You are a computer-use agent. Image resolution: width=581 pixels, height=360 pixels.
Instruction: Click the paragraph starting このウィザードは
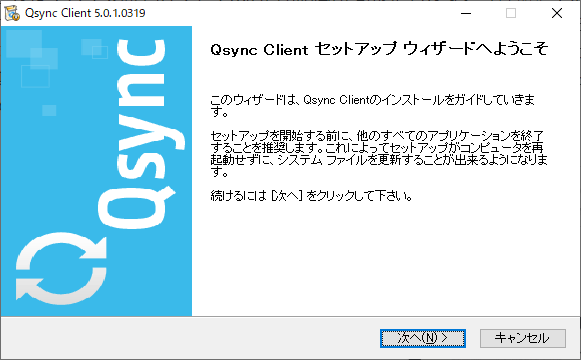372,106
